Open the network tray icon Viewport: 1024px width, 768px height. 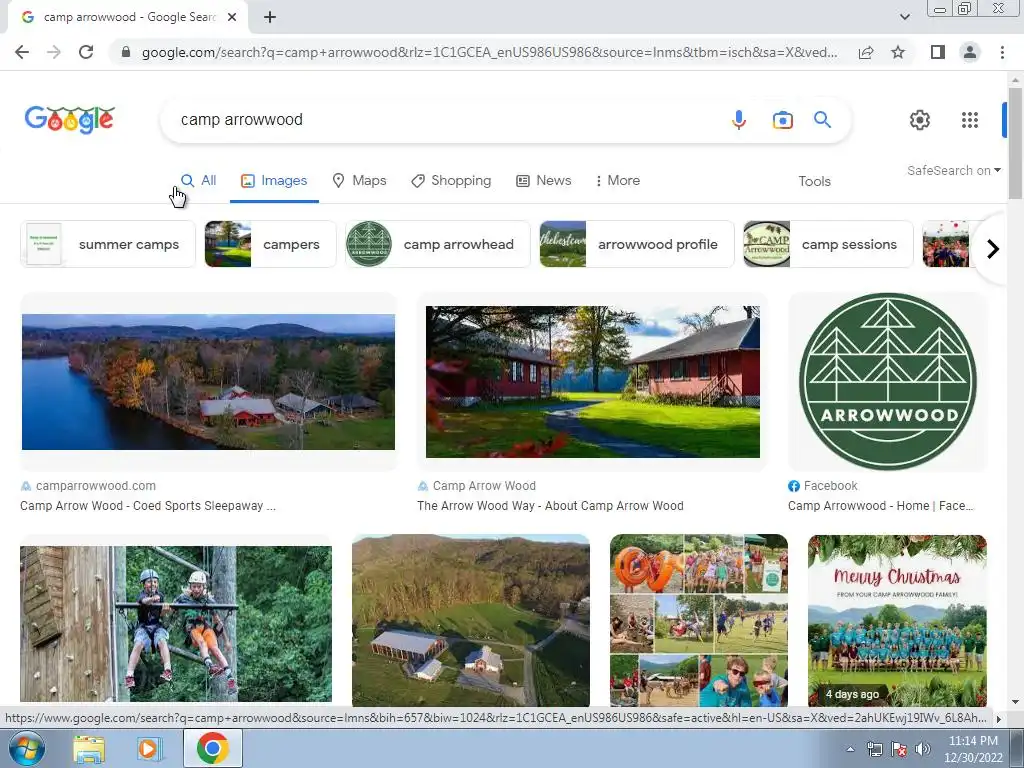tap(874, 749)
